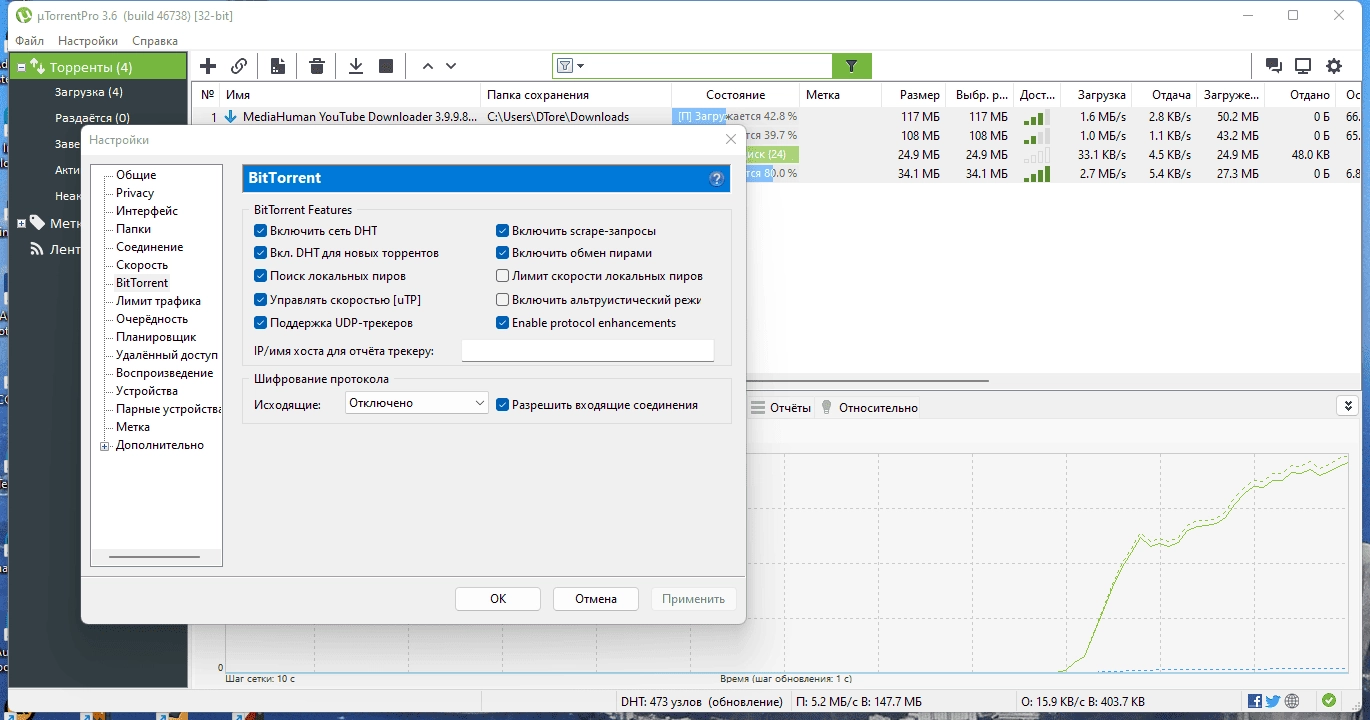
Task: Click the Stop square icon in toolbar
Action: 386,66
